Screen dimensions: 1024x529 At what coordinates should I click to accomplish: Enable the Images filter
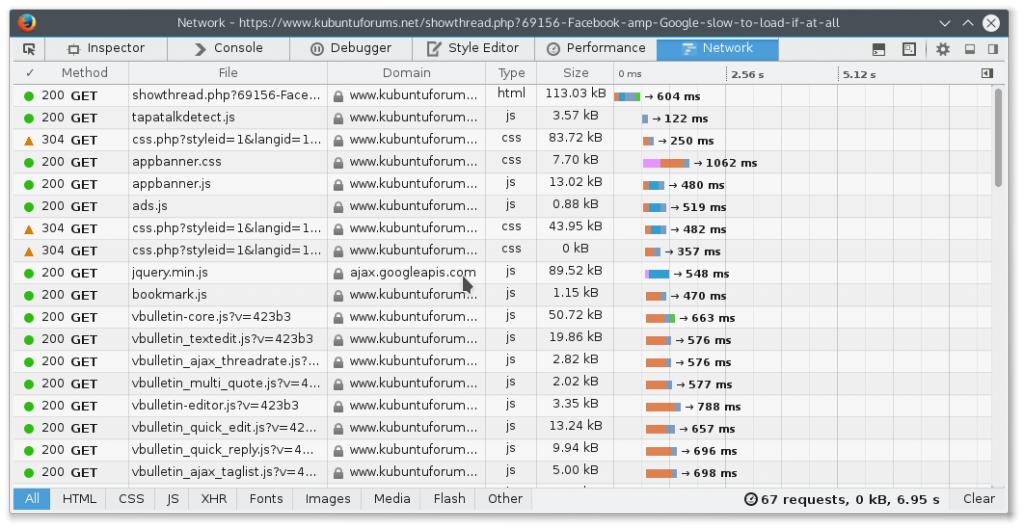click(x=328, y=498)
